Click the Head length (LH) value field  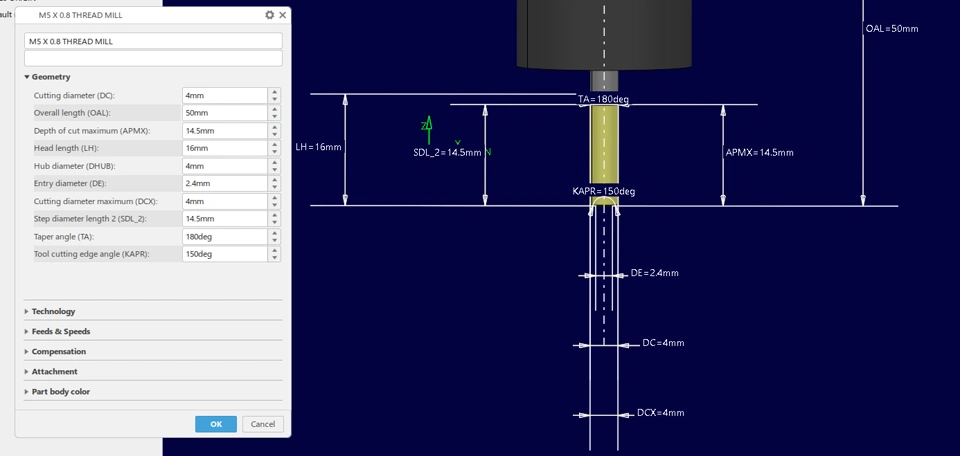pyautogui.click(x=225, y=148)
